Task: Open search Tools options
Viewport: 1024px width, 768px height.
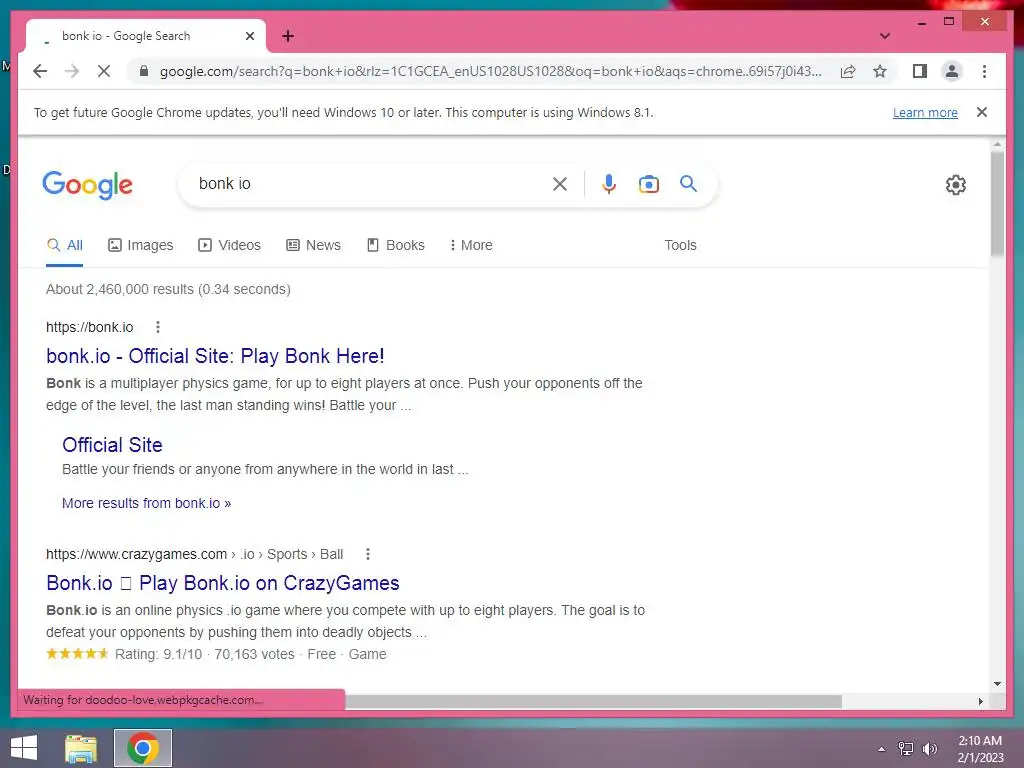Action: pos(680,246)
